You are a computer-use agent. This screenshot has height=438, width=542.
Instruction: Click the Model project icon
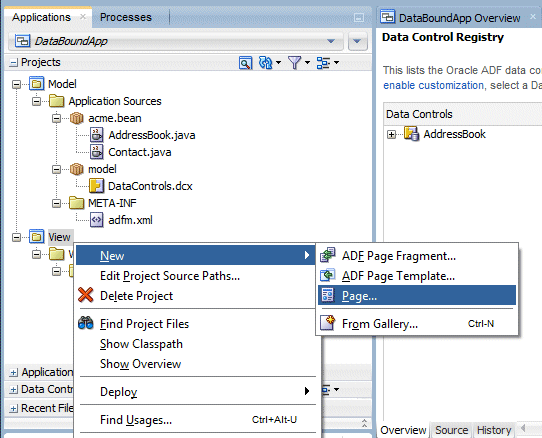(x=36, y=84)
